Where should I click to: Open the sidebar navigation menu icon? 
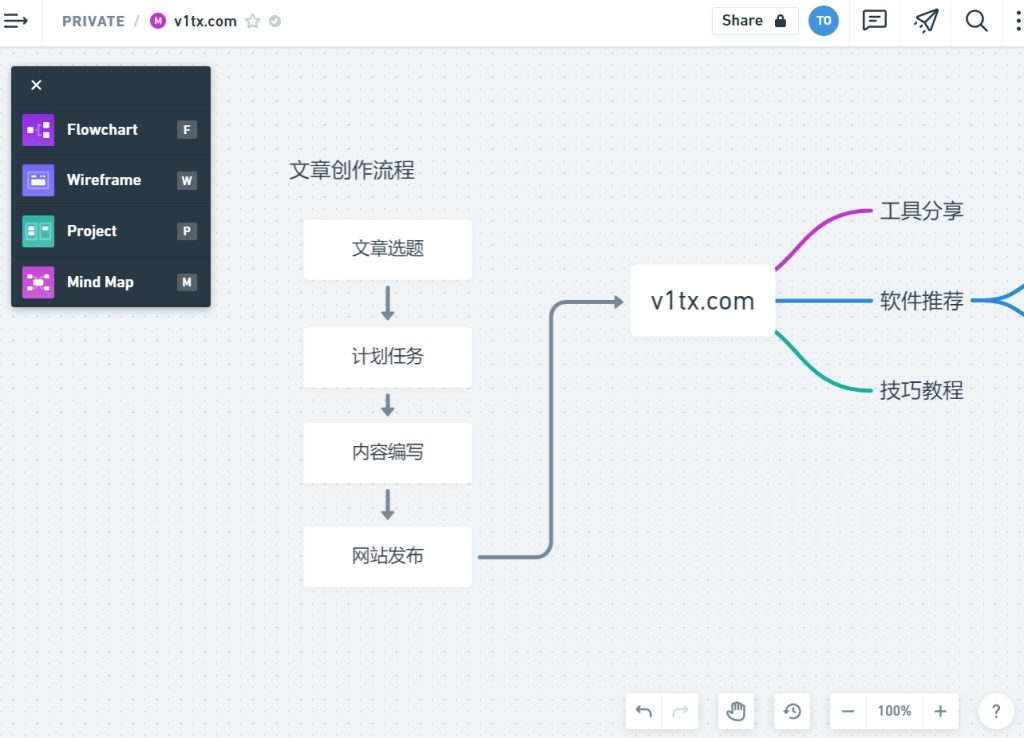tap(16, 21)
